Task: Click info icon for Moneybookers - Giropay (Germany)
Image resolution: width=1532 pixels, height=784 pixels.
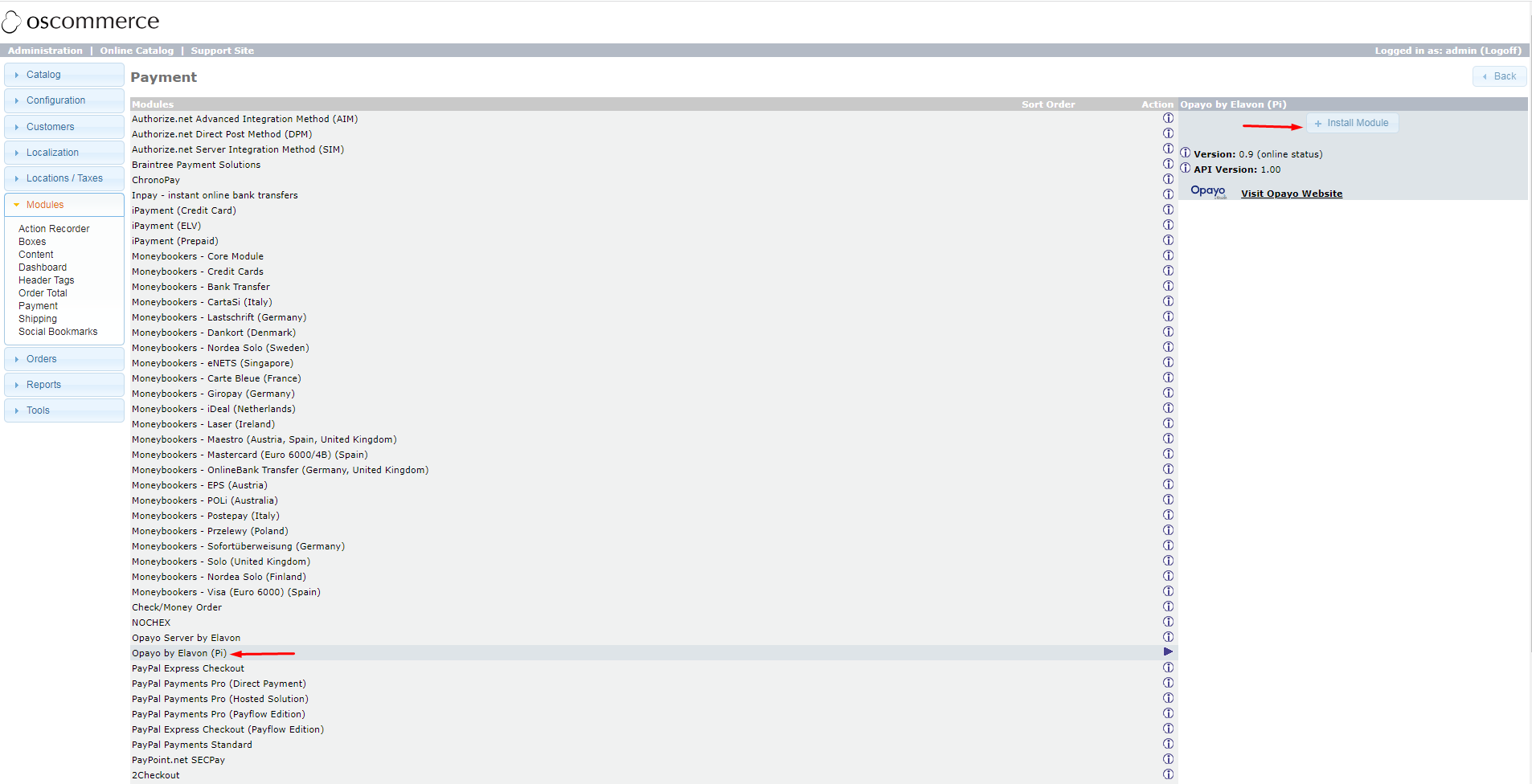Action: 1168,393
